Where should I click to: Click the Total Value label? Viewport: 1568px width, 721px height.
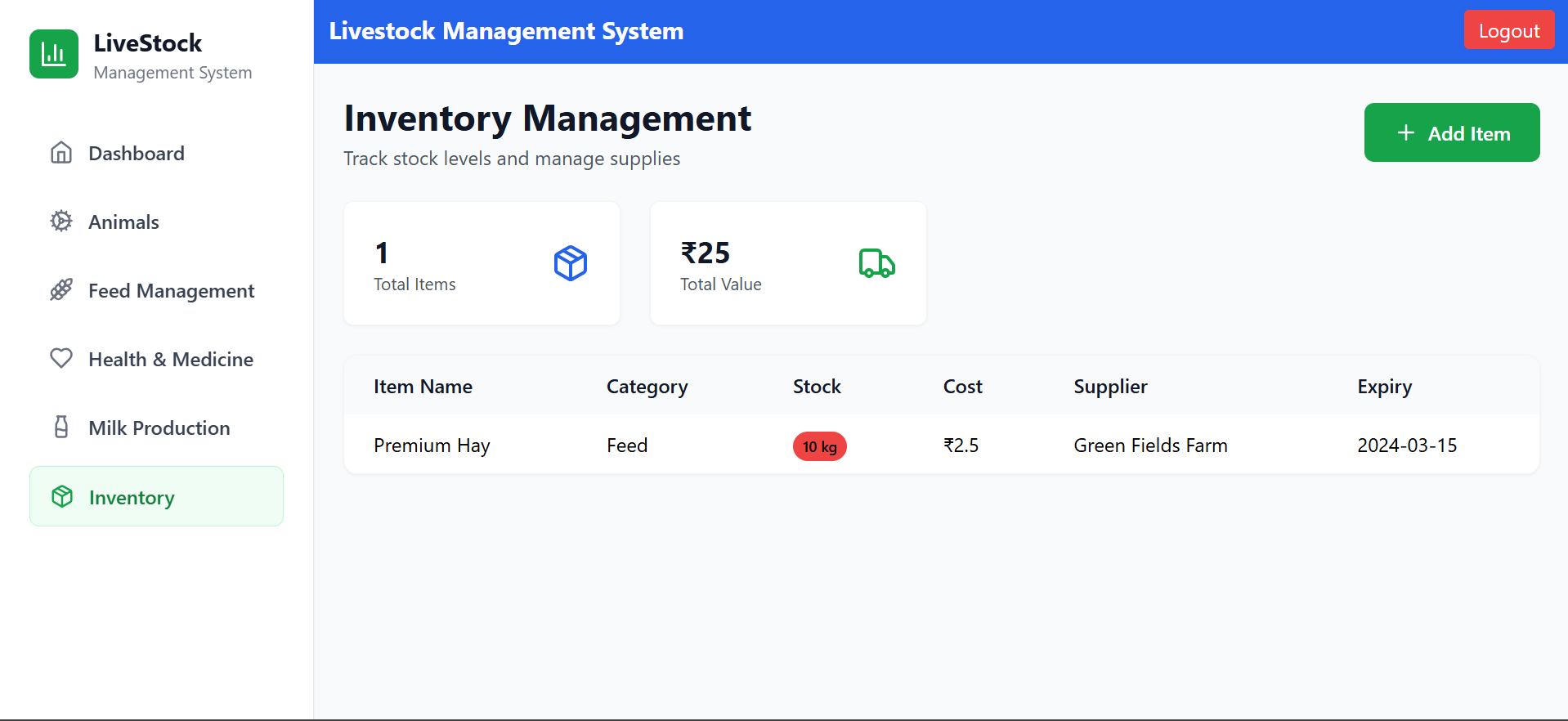[x=720, y=284]
